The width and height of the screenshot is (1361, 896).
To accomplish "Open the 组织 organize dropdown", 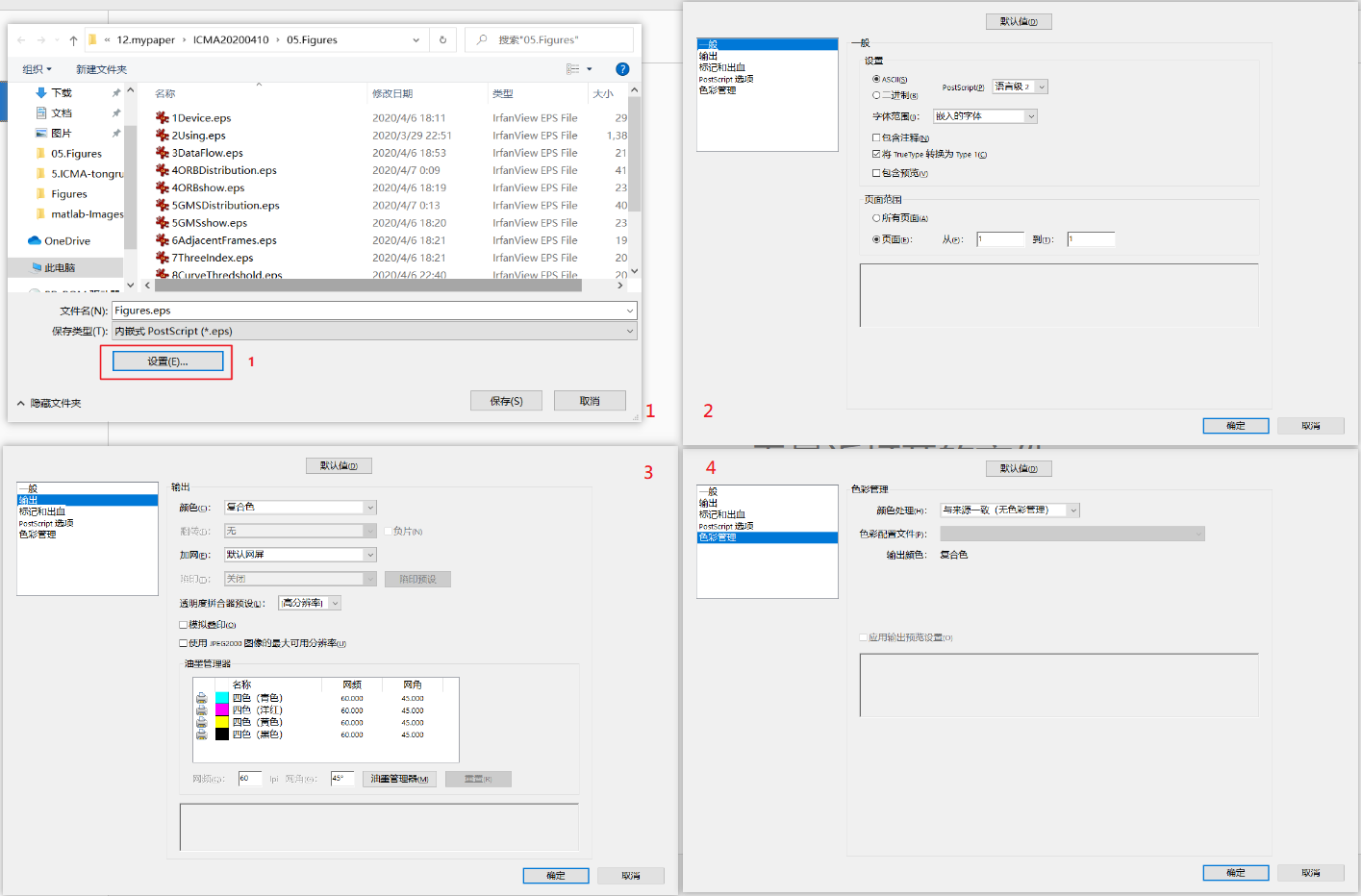I will point(38,69).
